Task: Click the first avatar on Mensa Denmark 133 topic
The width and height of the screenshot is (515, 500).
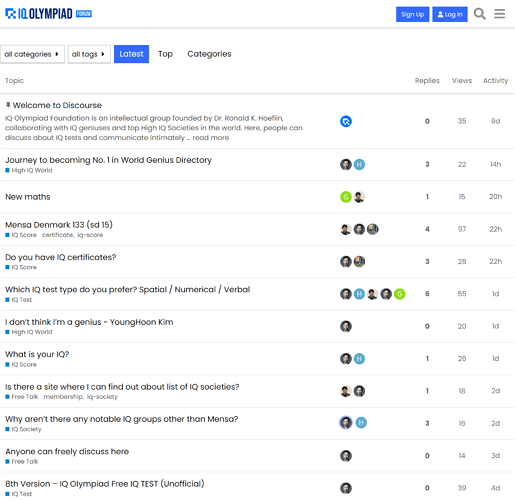Action: pos(346,229)
